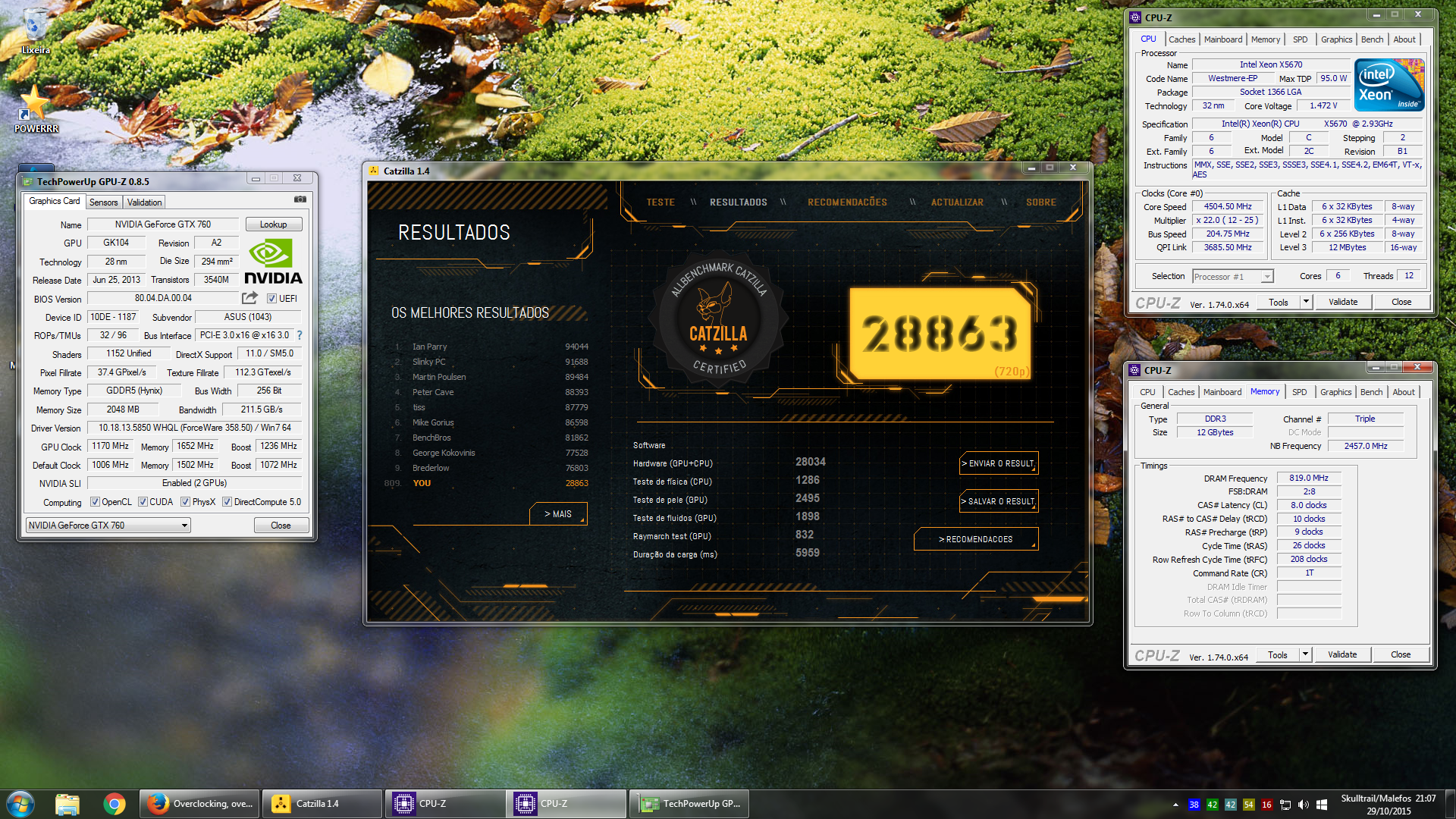The width and height of the screenshot is (1456, 819).
Task: Open Bench tab in CPU-Z memory window
Action: tap(1371, 392)
